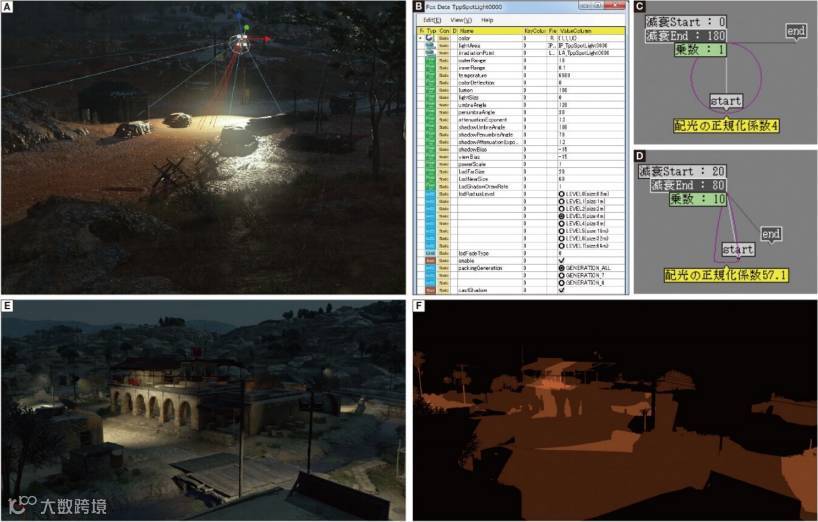Click the green type badge on the umbraAngle row
This screenshot has height=522, width=818.
[430, 105]
